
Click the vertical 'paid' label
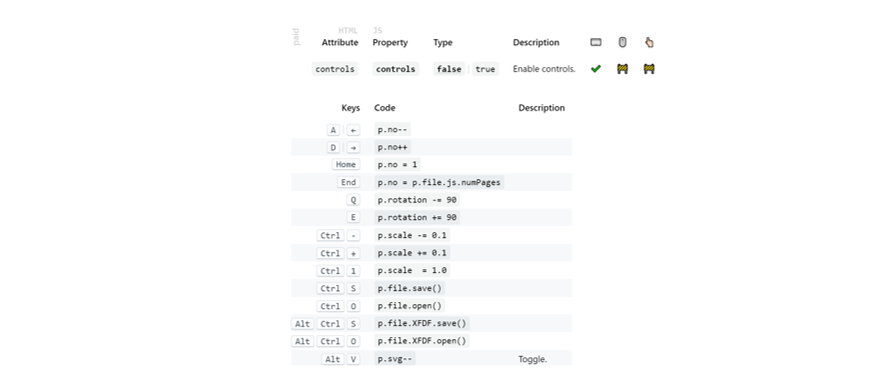click(x=296, y=37)
